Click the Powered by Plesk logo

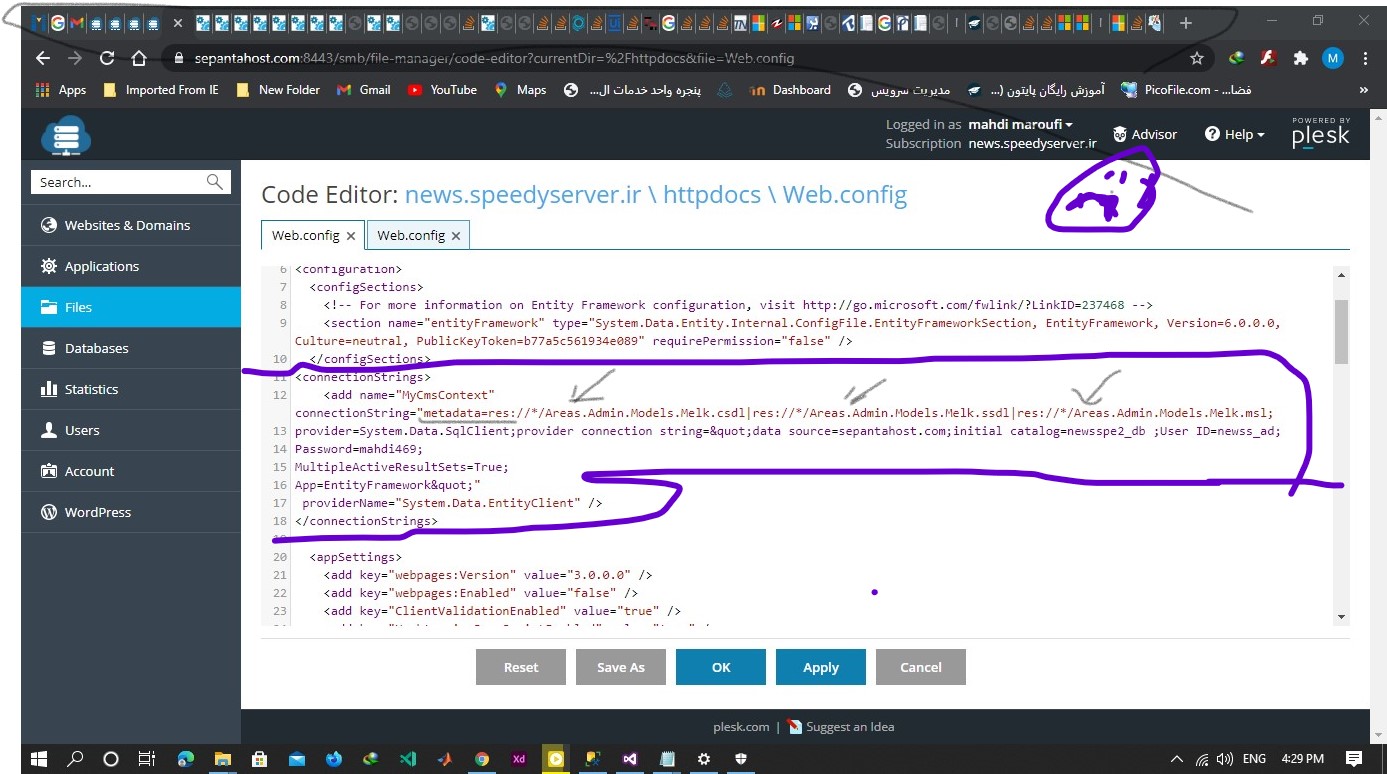coord(1320,133)
